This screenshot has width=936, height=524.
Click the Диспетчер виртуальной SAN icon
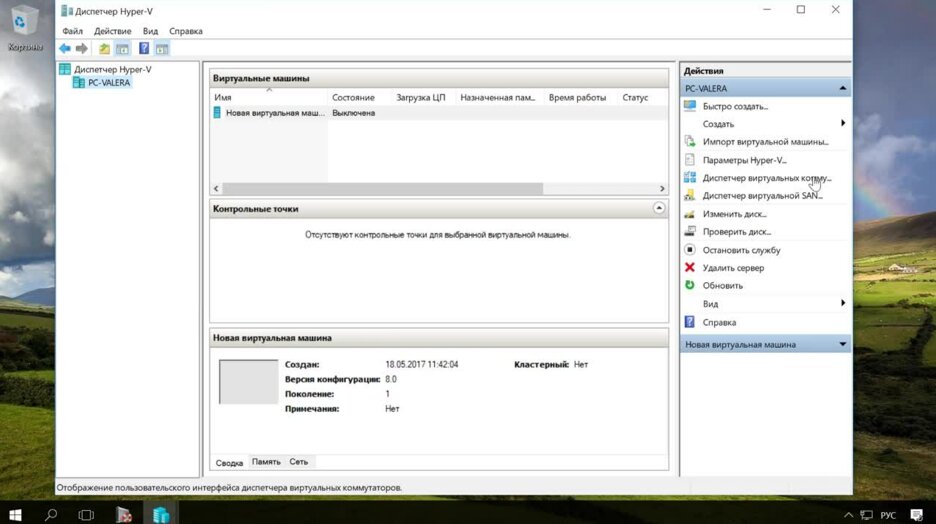pyautogui.click(x=690, y=195)
